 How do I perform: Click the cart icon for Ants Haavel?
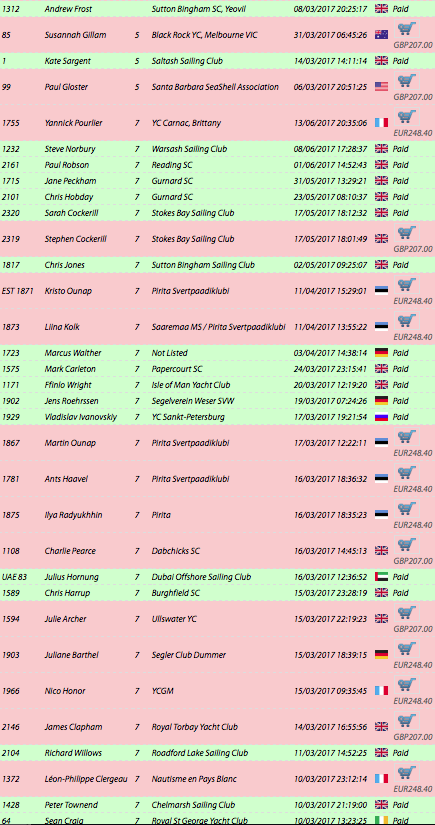[x=407, y=474]
